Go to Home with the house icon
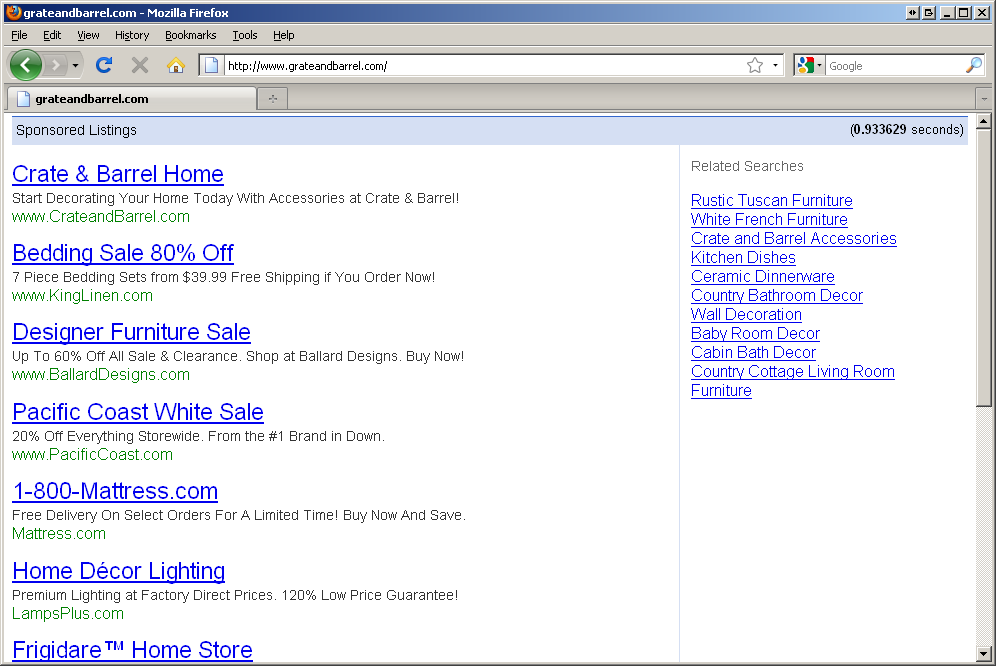Image resolution: width=996 pixels, height=666 pixels. (x=176, y=65)
